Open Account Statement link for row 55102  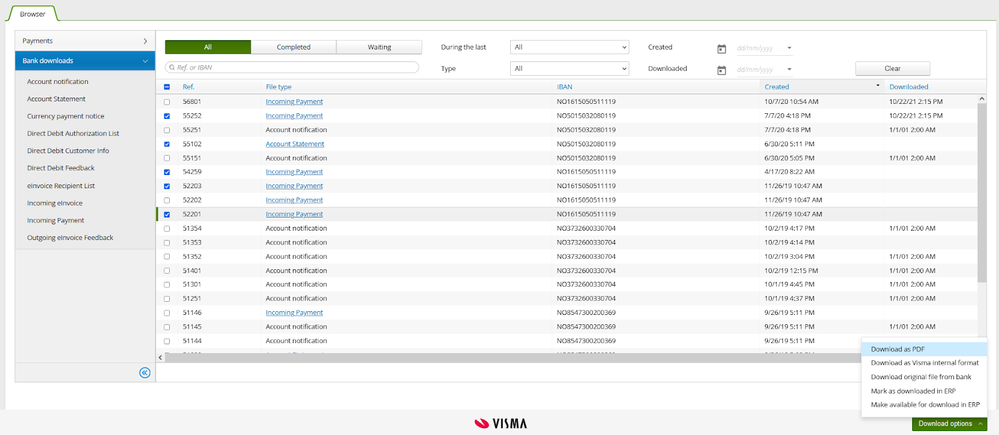(x=294, y=144)
